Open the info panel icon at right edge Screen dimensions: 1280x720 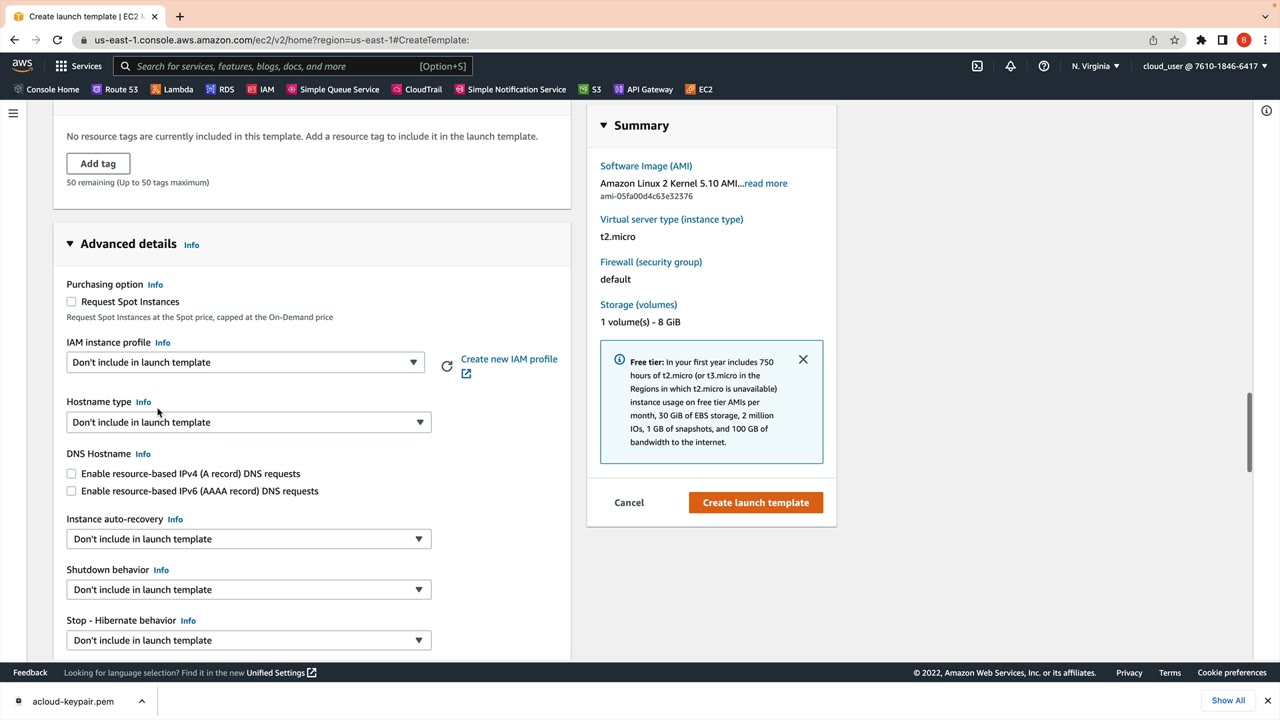point(1266,111)
